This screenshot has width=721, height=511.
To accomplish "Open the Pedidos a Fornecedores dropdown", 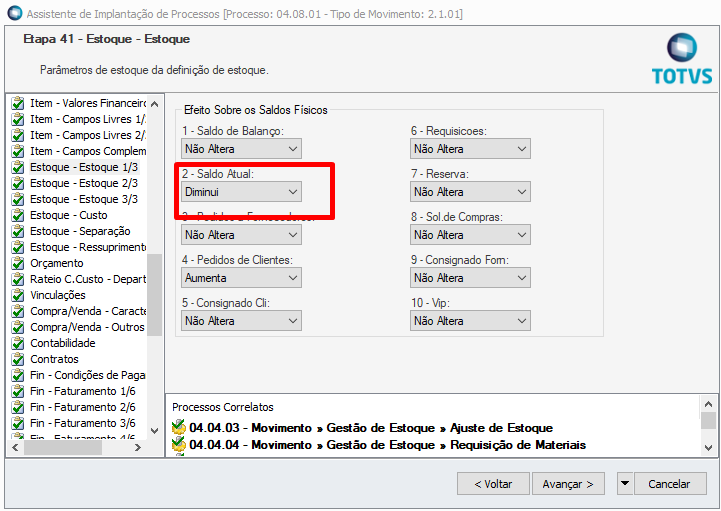I will pyautogui.click(x=241, y=235).
